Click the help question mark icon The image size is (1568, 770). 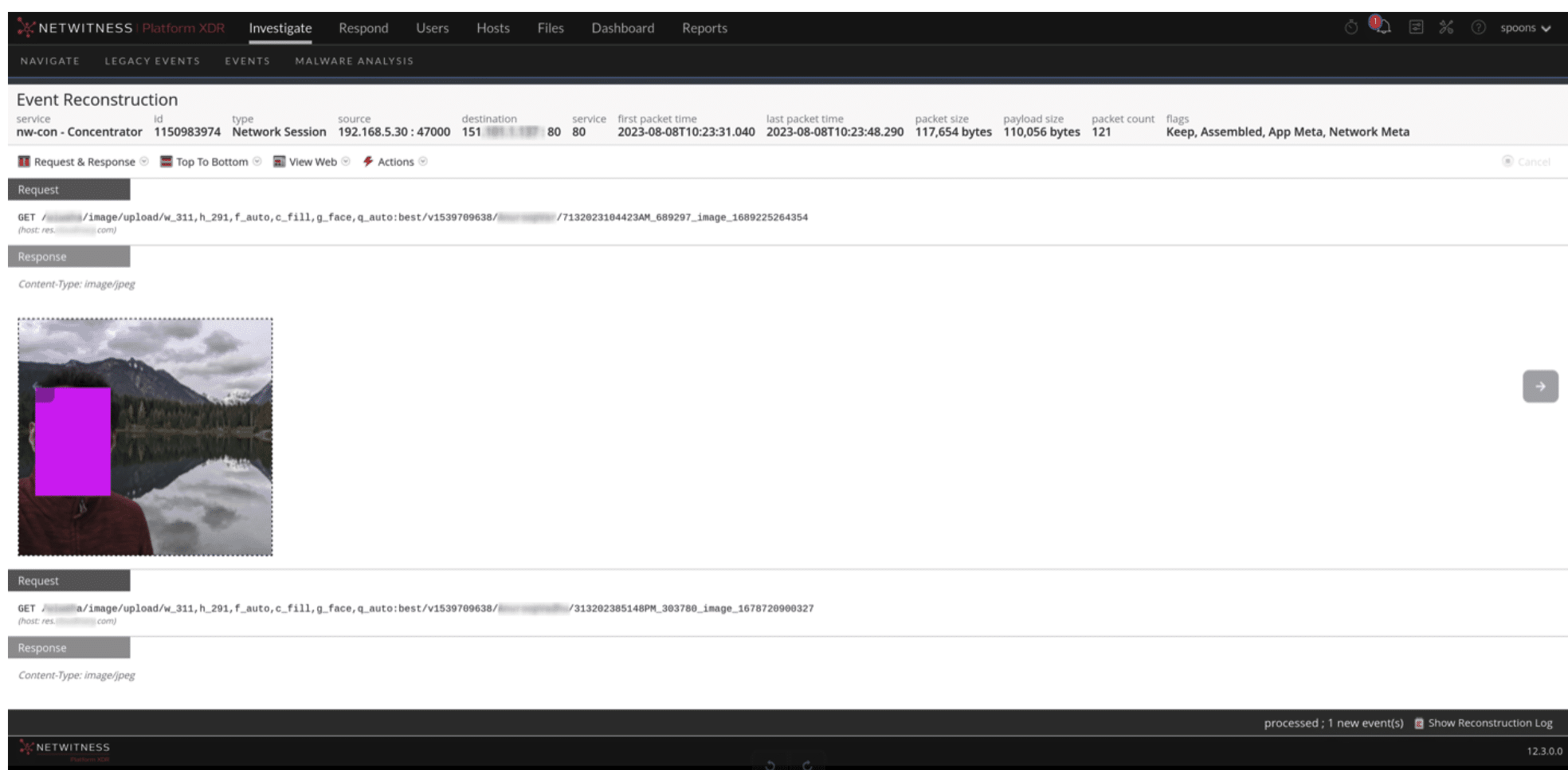1478,28
